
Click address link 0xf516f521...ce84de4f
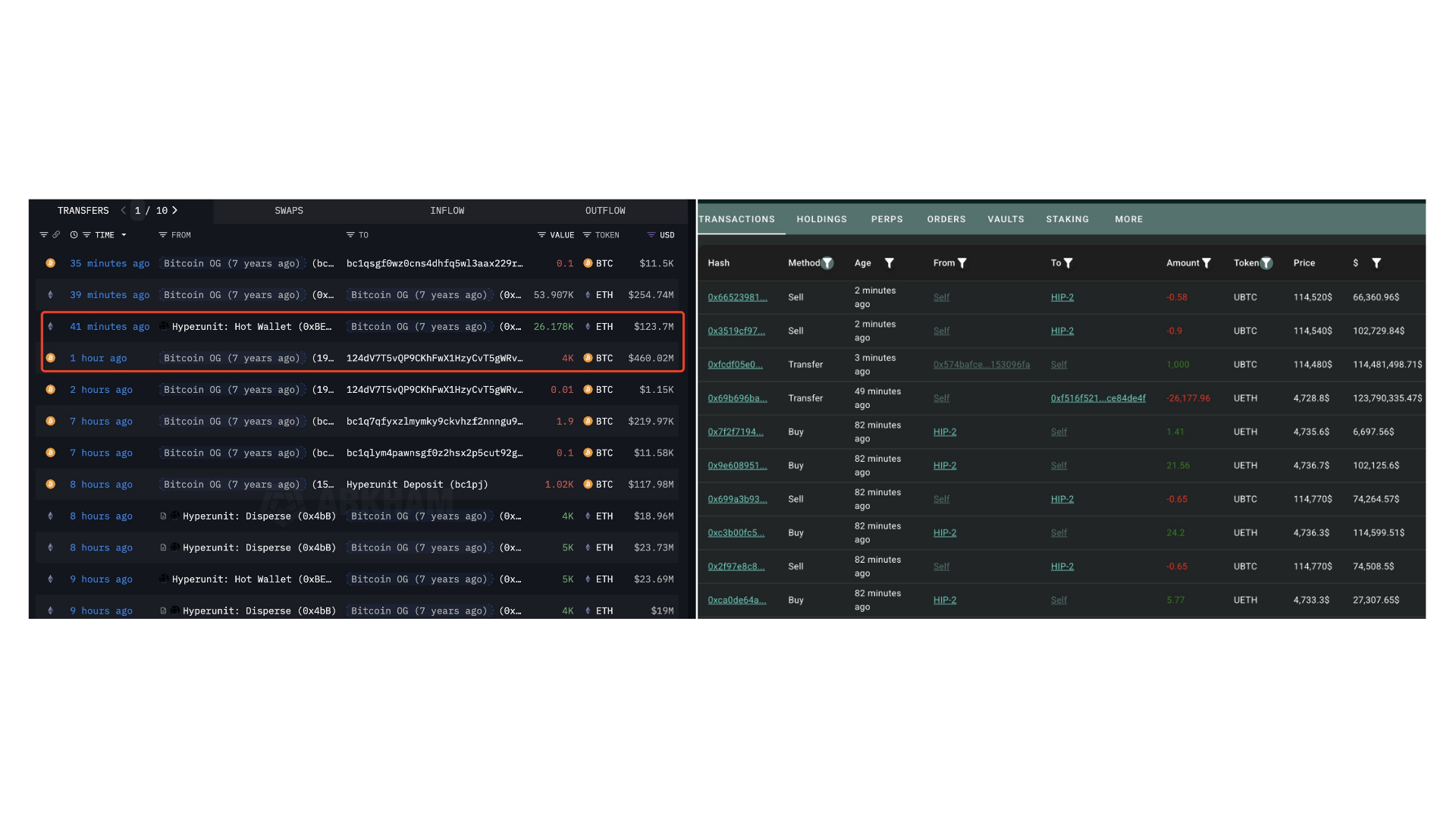click(x=1097, y=398)
